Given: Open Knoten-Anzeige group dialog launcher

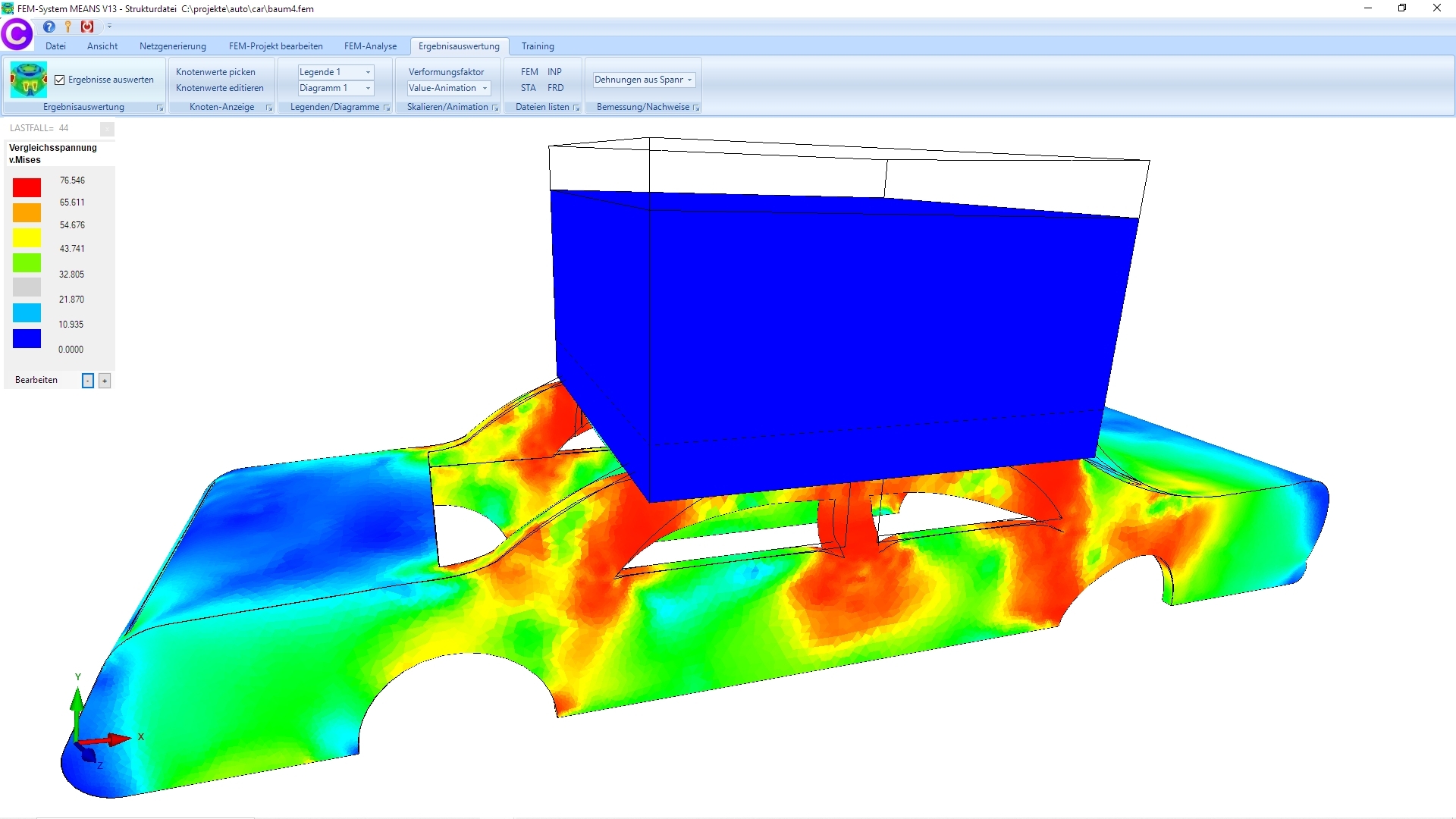Looking at the screenshot, I should (269, 108).
